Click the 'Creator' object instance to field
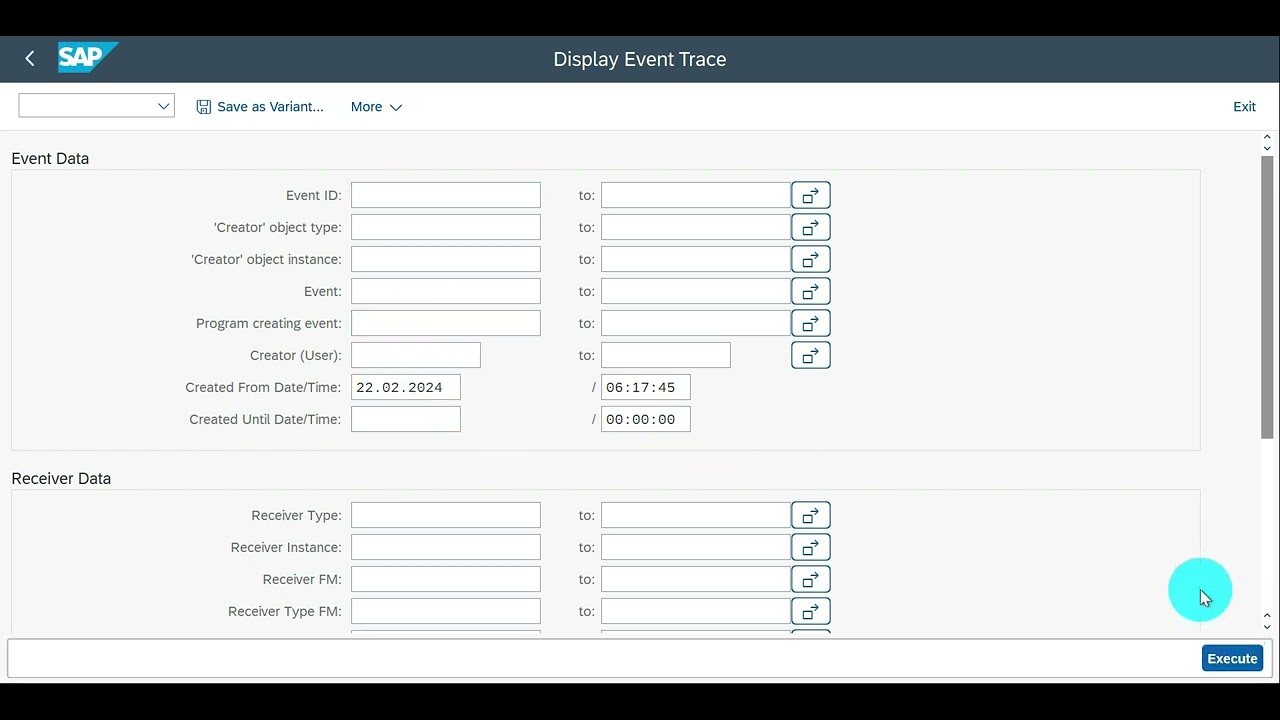Viewport: 1280px width, 720px height. 696,259
